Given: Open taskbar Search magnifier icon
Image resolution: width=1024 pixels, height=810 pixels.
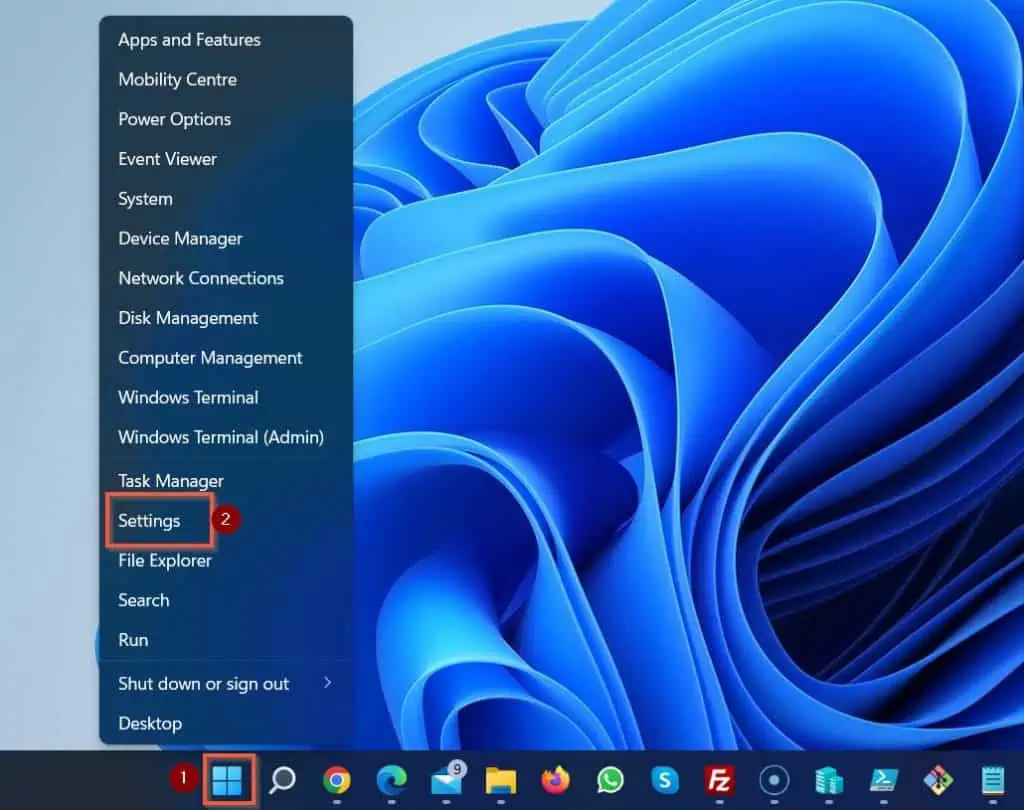Looking at the screenshot, I should [x=282, y=779].
